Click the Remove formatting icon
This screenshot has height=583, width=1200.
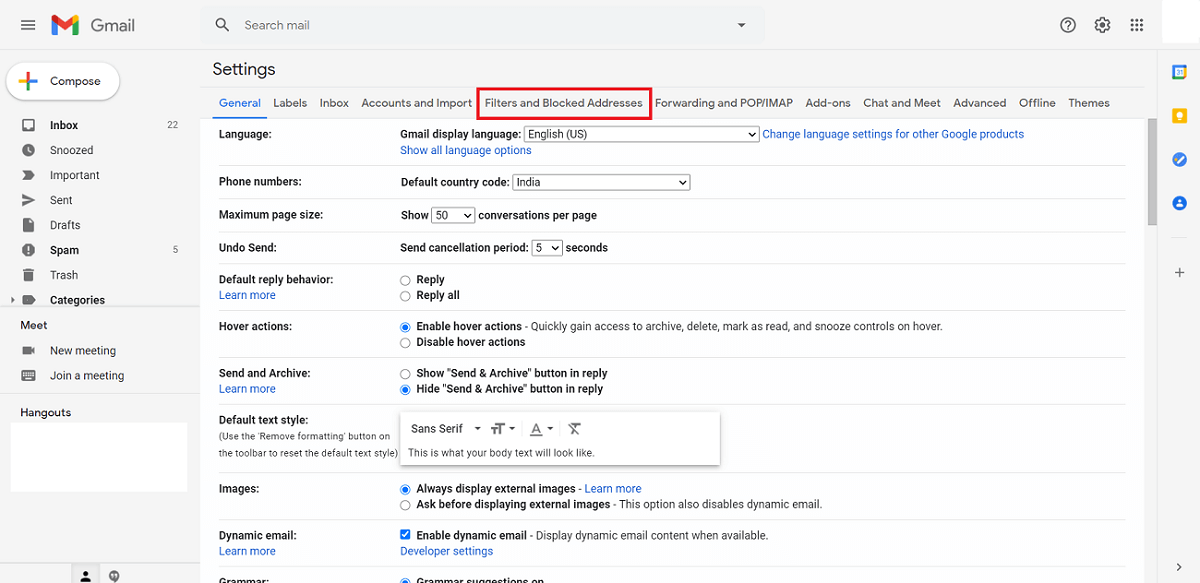(574, 429)
